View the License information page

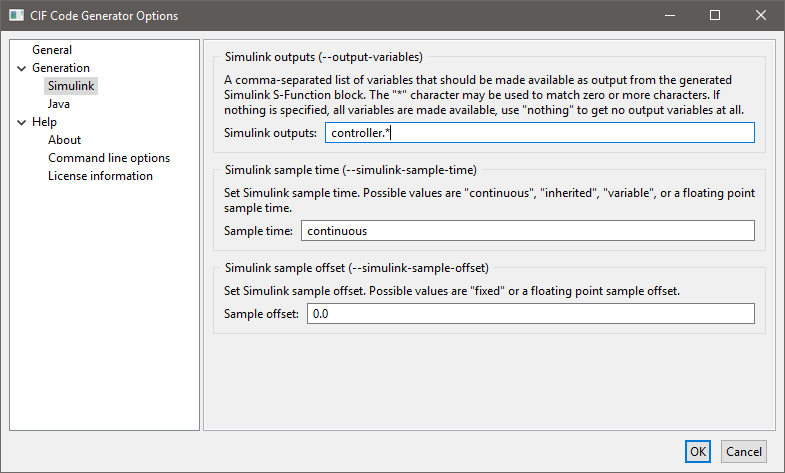tap(100, 176)
